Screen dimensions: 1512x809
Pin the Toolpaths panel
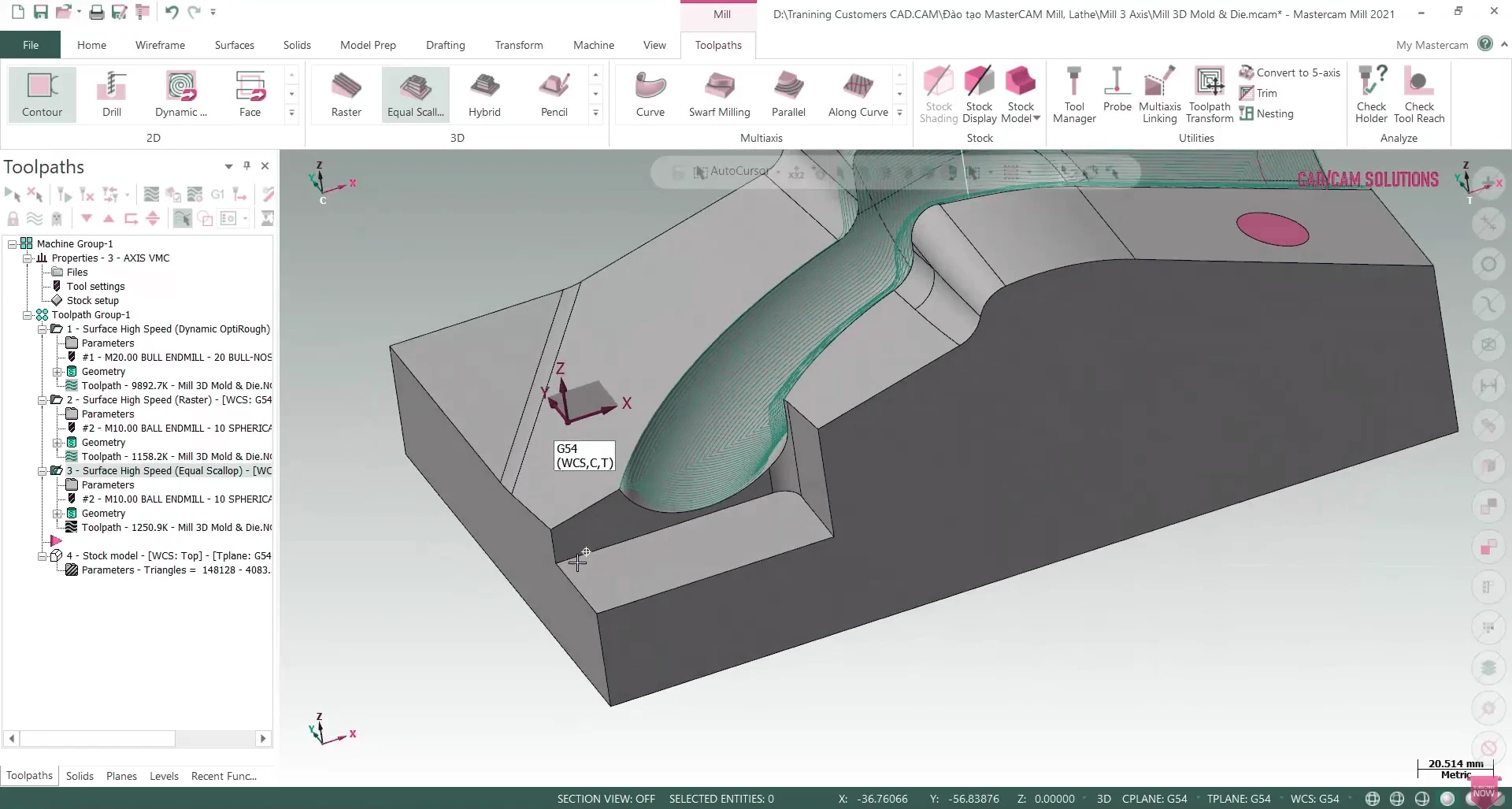(246, 166)
